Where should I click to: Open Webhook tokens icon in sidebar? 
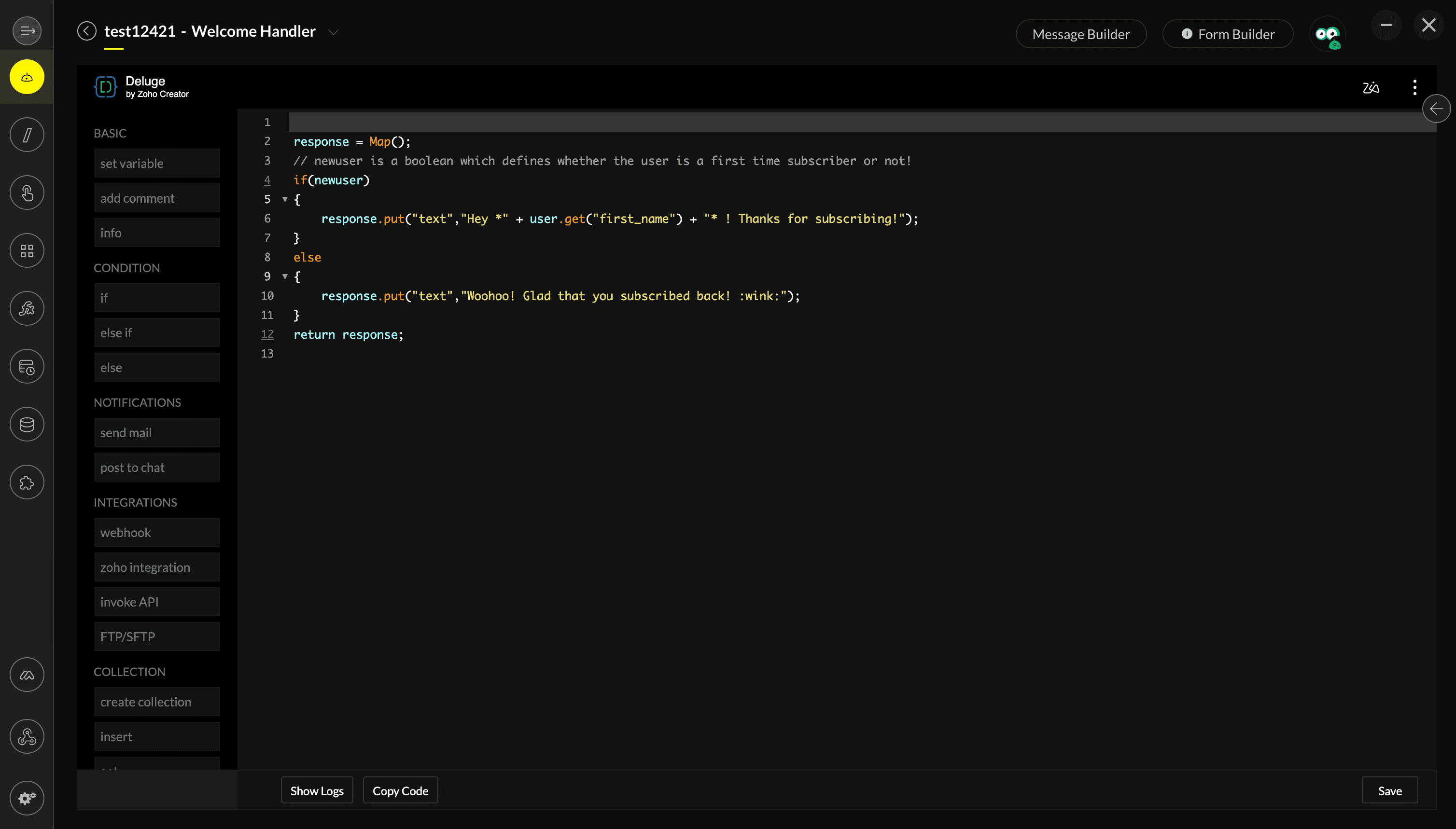click(x=27, y=737)
